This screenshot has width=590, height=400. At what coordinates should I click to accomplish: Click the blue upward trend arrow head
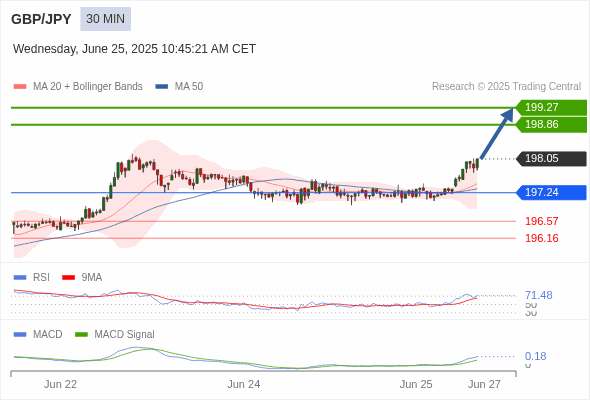coord(508,115)
